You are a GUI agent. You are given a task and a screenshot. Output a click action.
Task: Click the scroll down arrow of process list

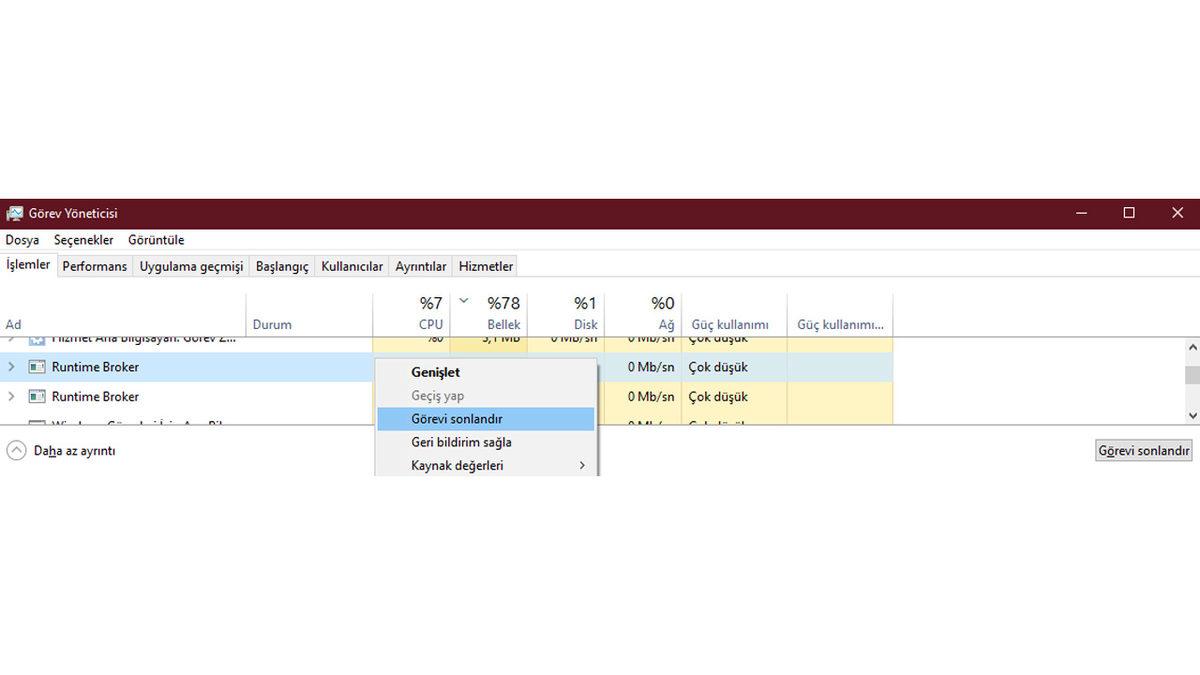coord(1191,415)
